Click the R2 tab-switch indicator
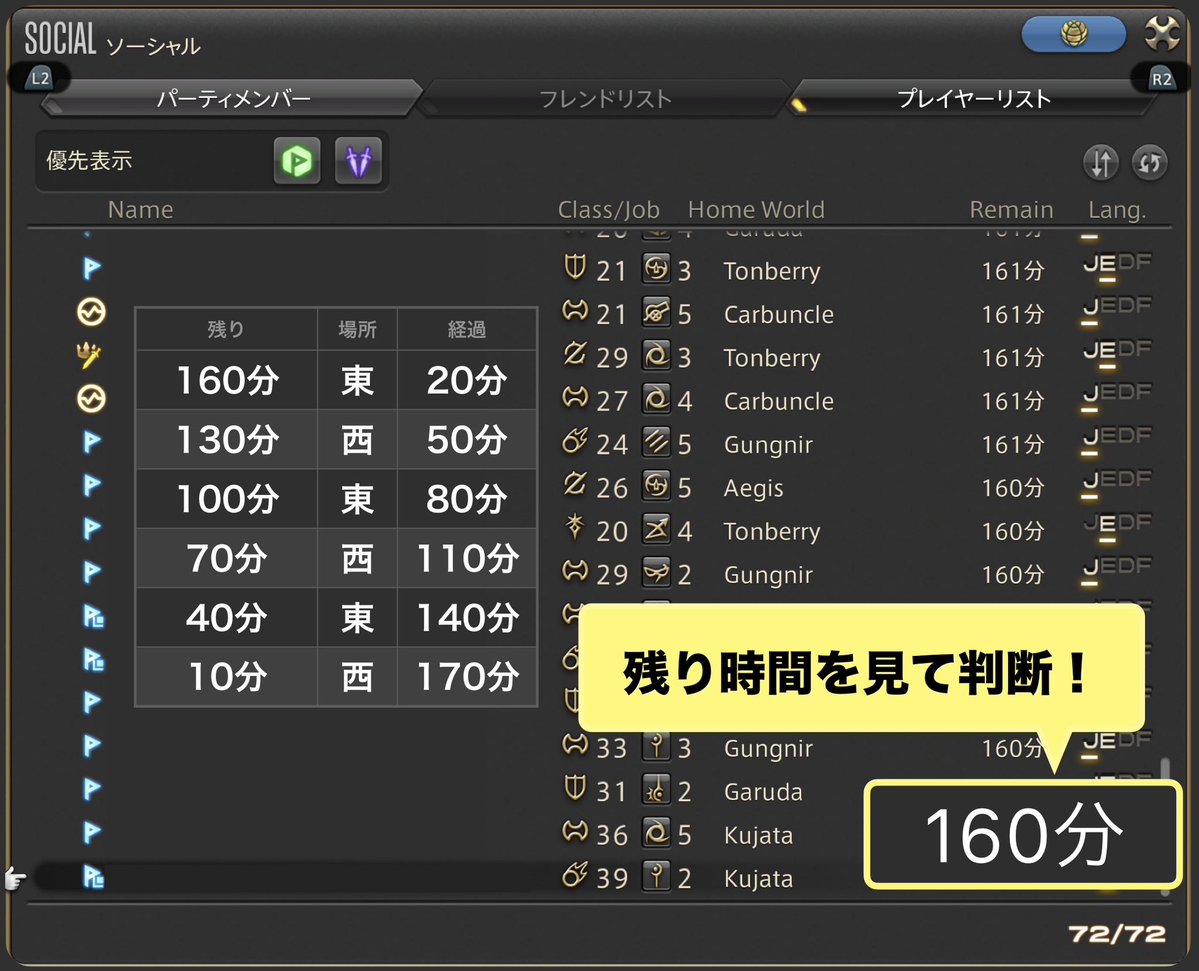 tap(1161, 78)
